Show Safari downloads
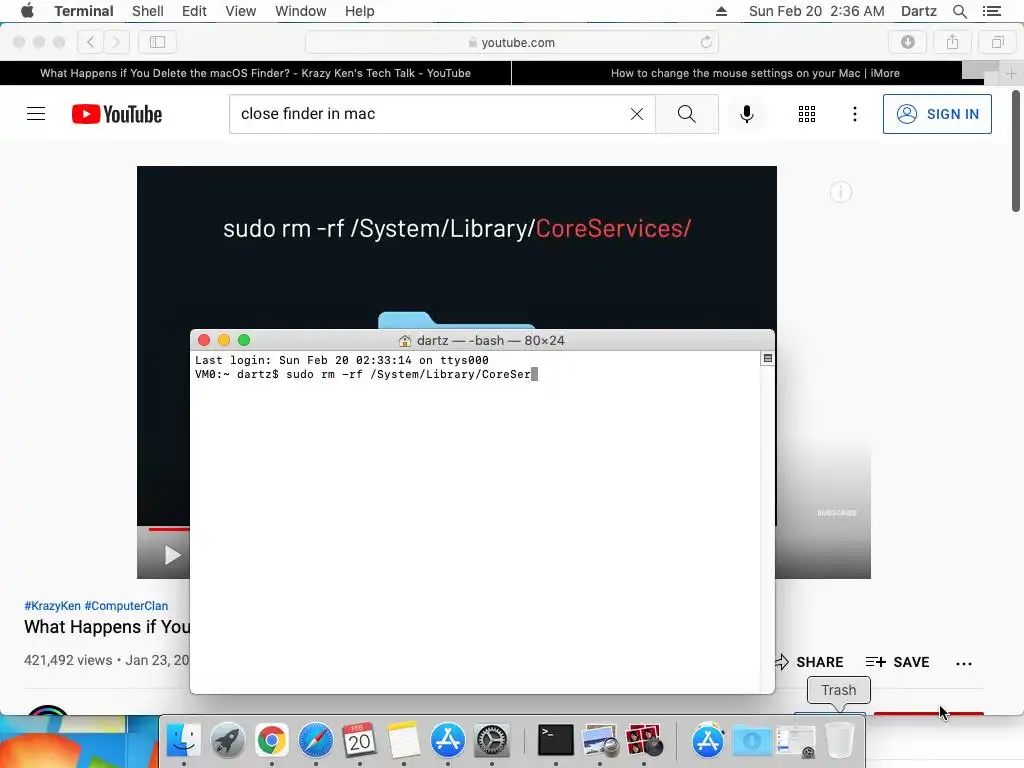Image resolution: width=1024 pixels, height=768 pixels. pyautogui.click(x=908, y=42)
